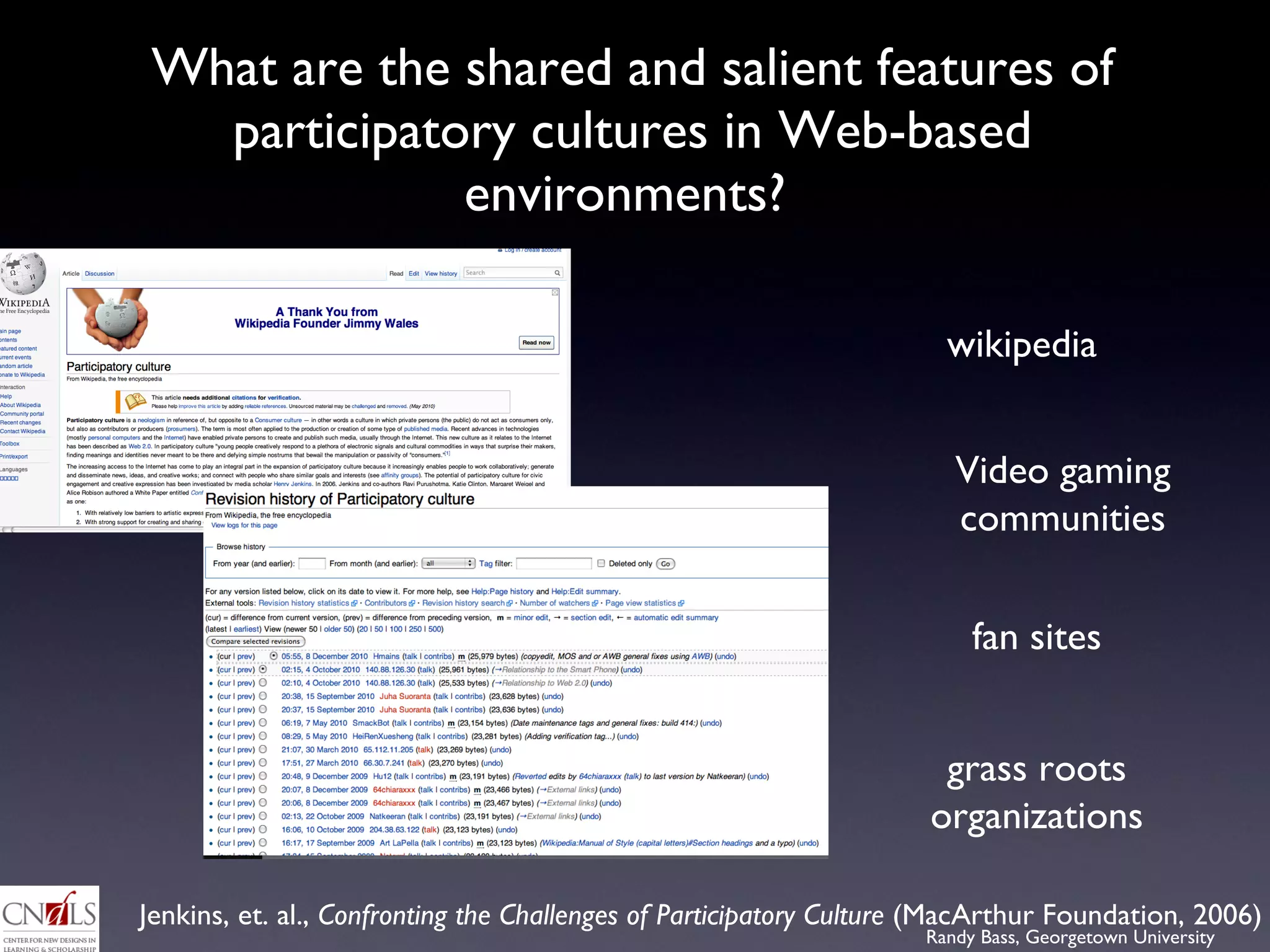Switch to the Read tab

[396, 273]
